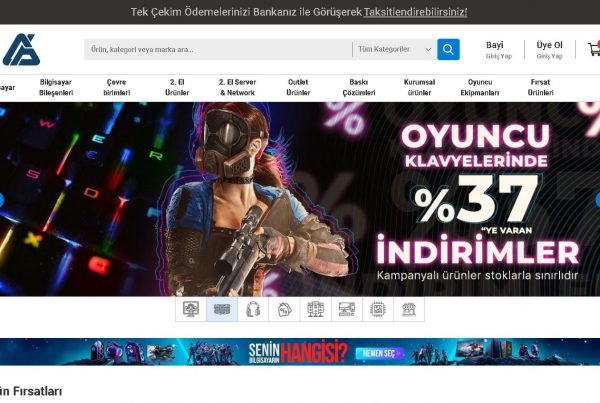The image size is (600, 403).
Task: Open Bilgisayar Bileşenleri menu
Action: (56, 86)
